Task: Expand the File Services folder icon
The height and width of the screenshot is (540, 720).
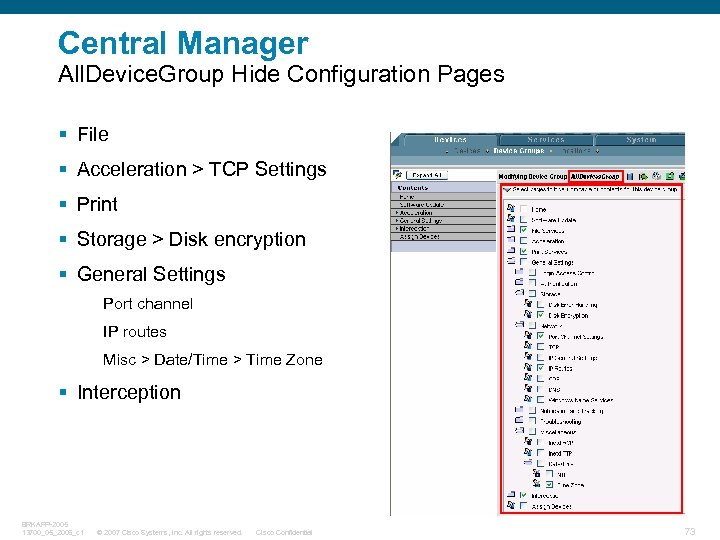Action: point(511,228)
